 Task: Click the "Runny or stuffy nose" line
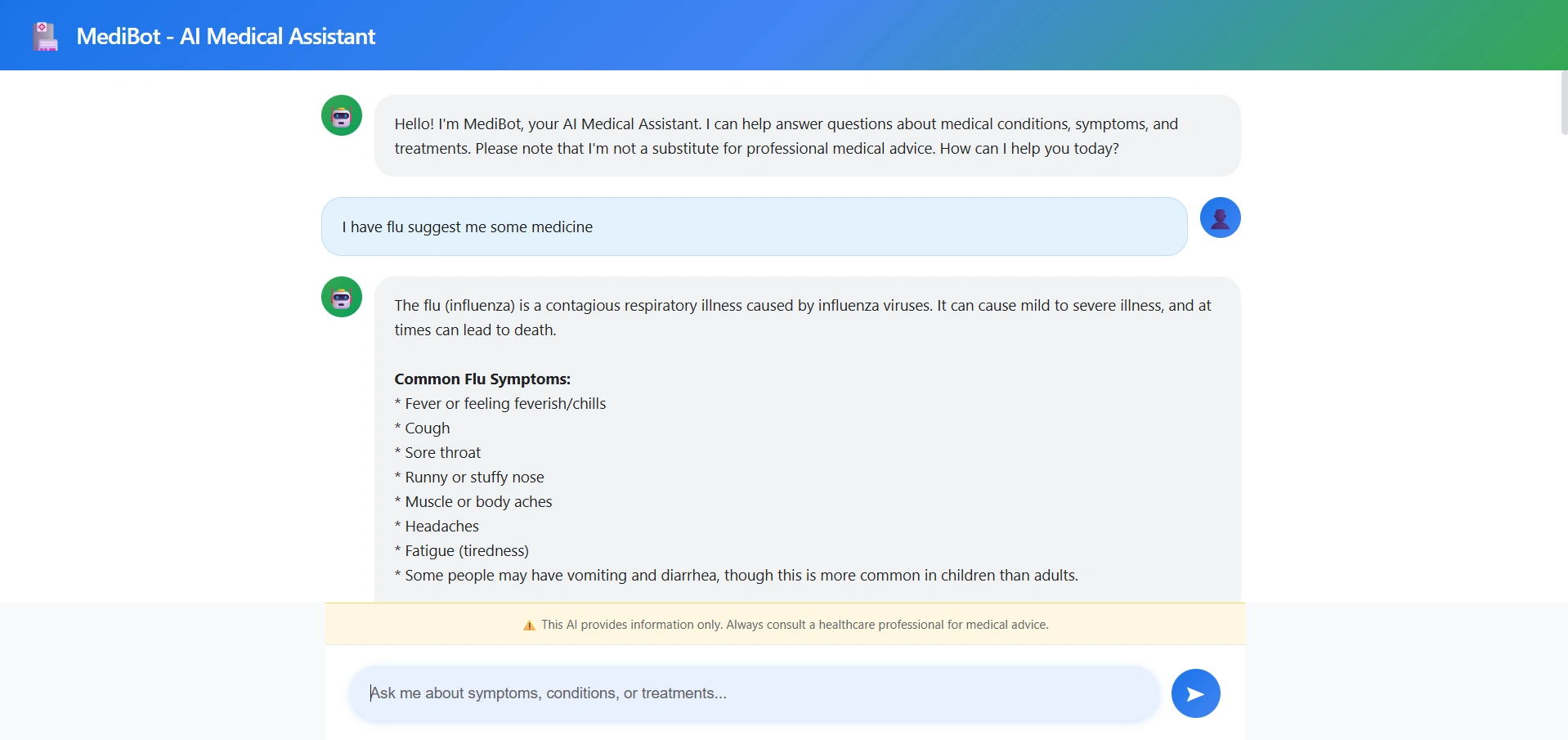474,478
